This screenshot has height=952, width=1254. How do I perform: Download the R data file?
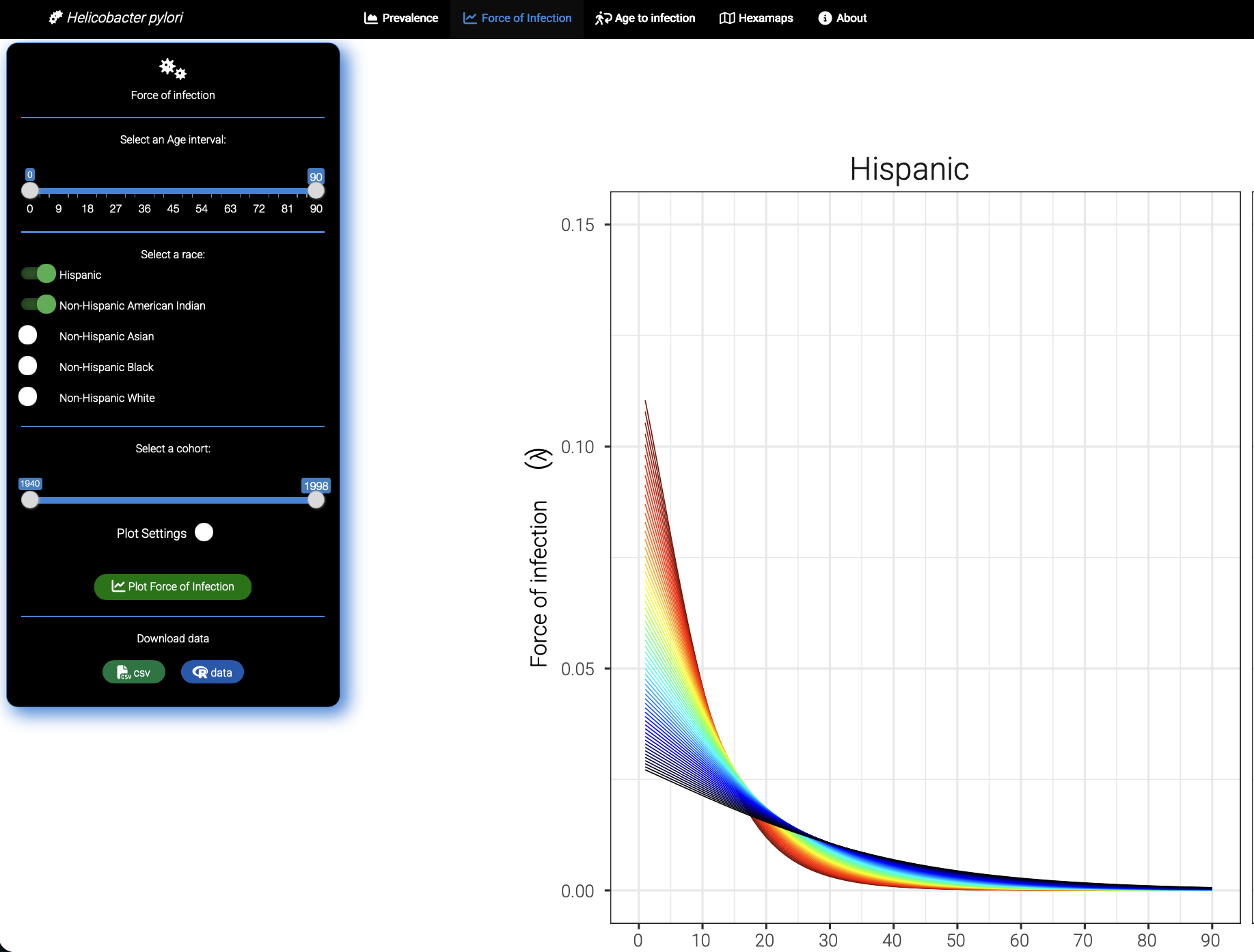coord(213,672)
